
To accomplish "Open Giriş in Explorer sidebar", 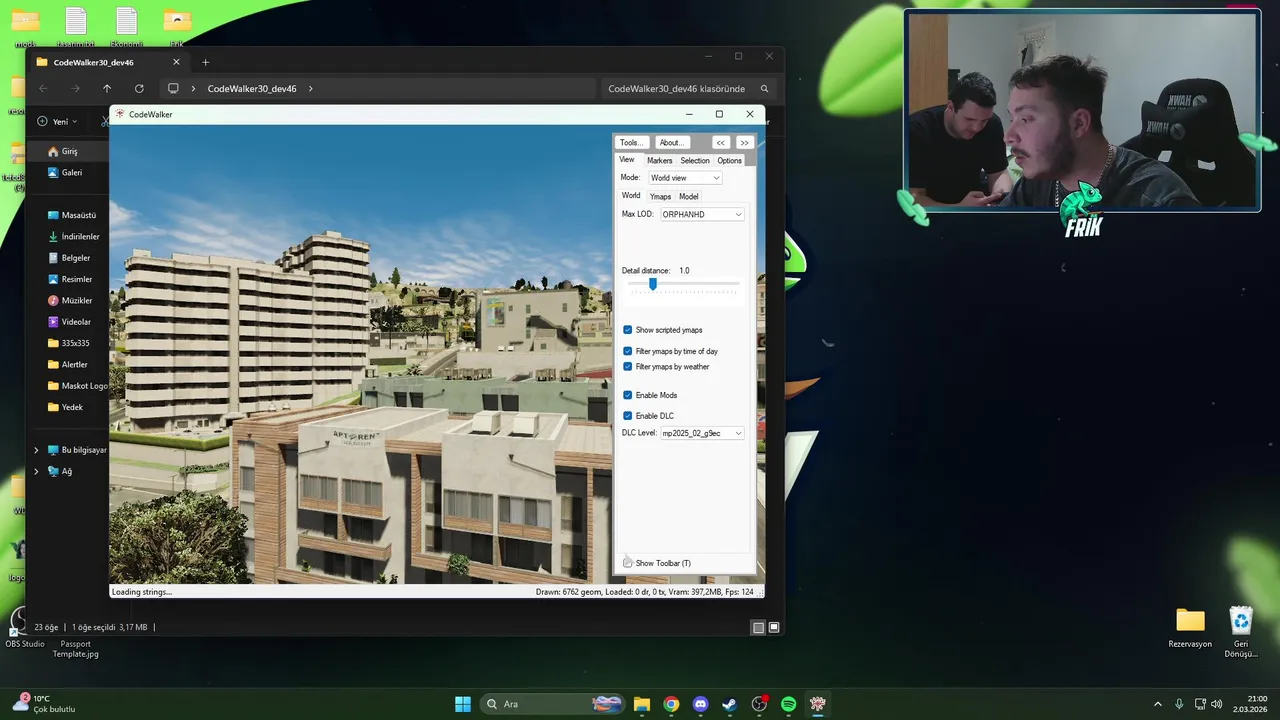I will [68, 151].
